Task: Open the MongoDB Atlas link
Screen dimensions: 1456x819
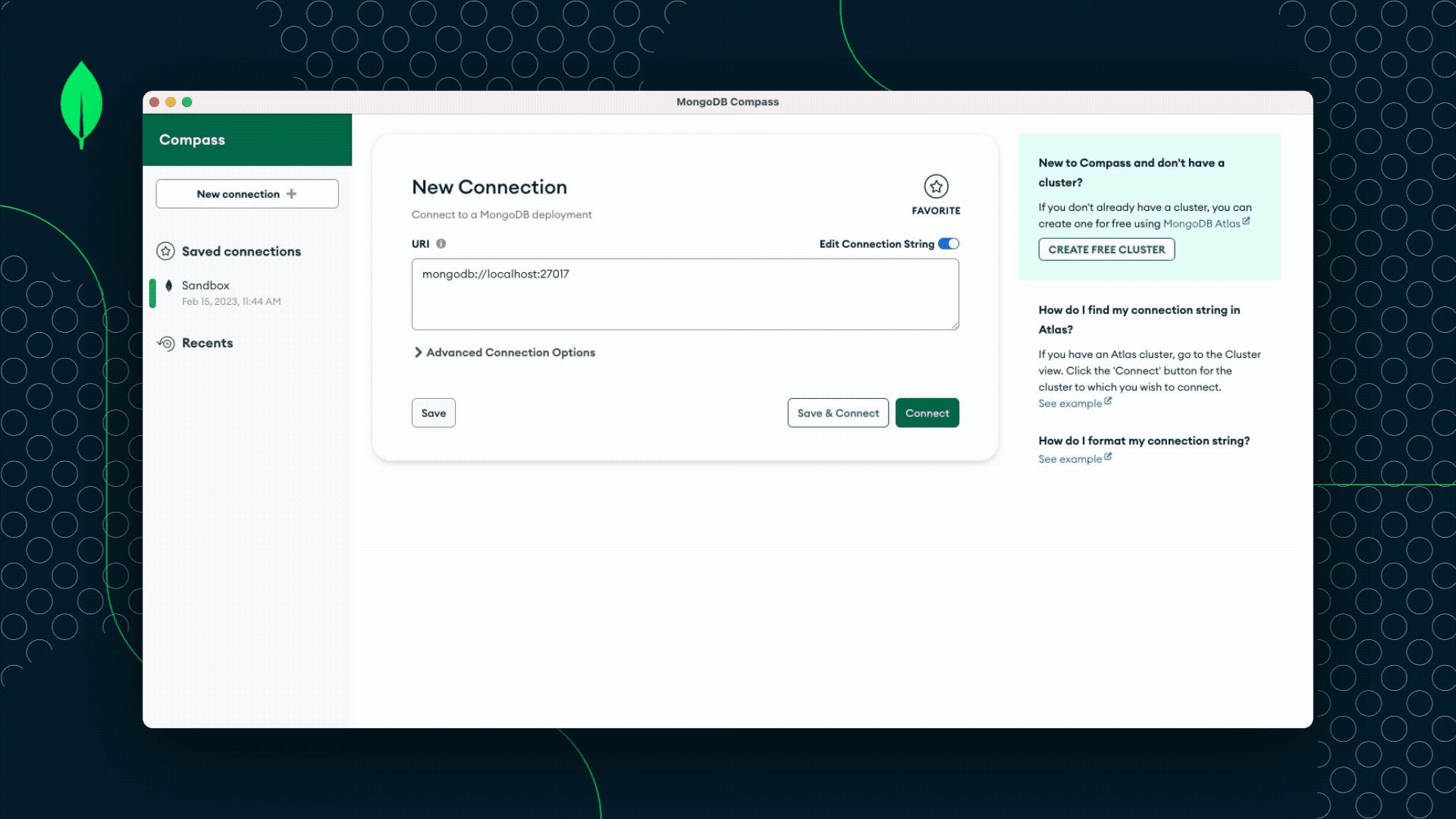Action: coord(1201,224)
